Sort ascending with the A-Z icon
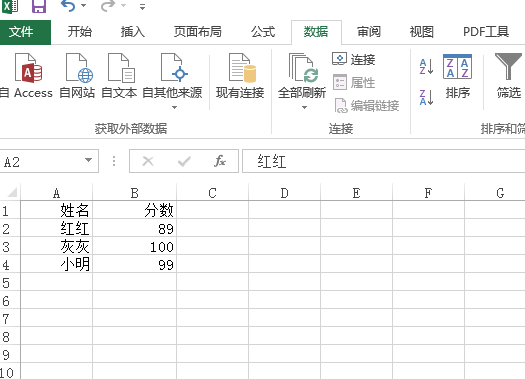This screenshot has width=525, height=379. [x=426, y=66]
